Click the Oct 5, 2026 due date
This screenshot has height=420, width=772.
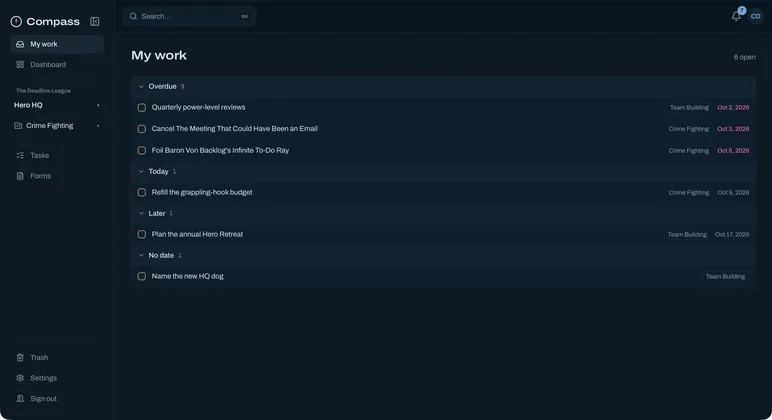pyautogui.click(x=733, y=151)
